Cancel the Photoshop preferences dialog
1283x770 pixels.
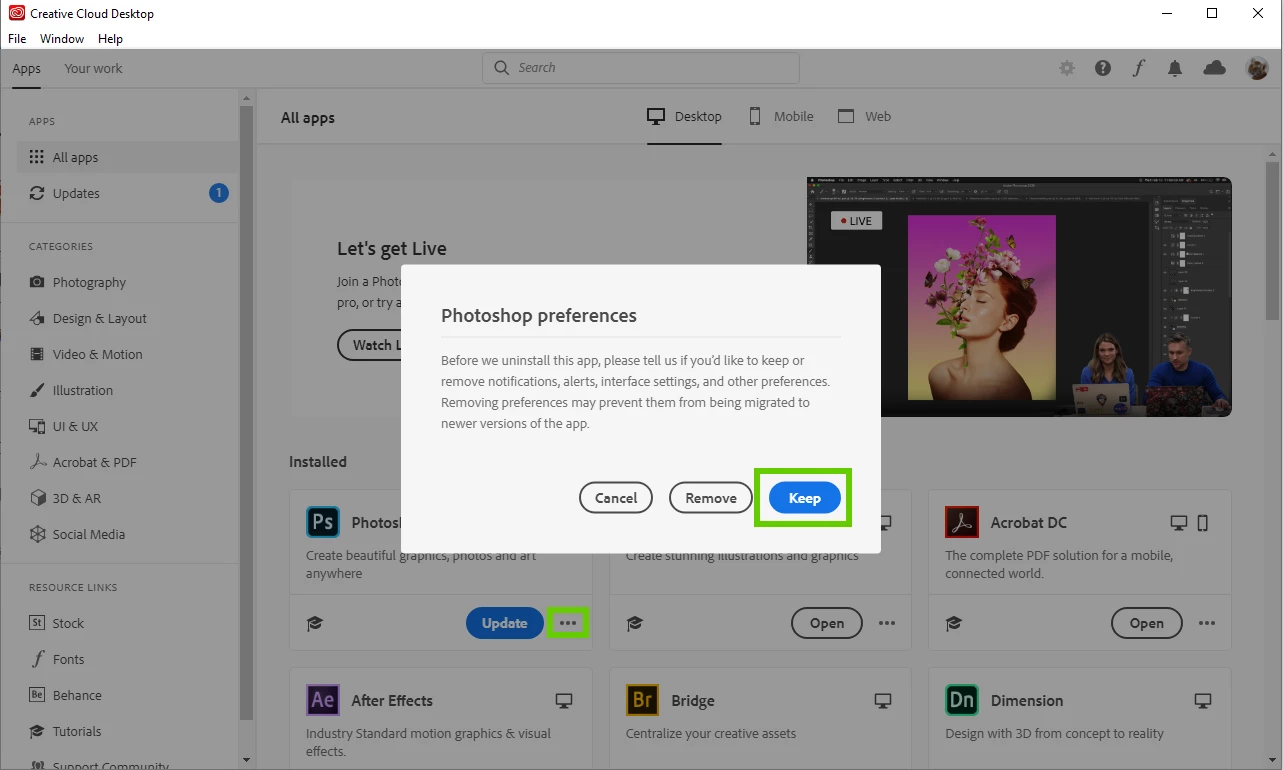pos(616,498)
